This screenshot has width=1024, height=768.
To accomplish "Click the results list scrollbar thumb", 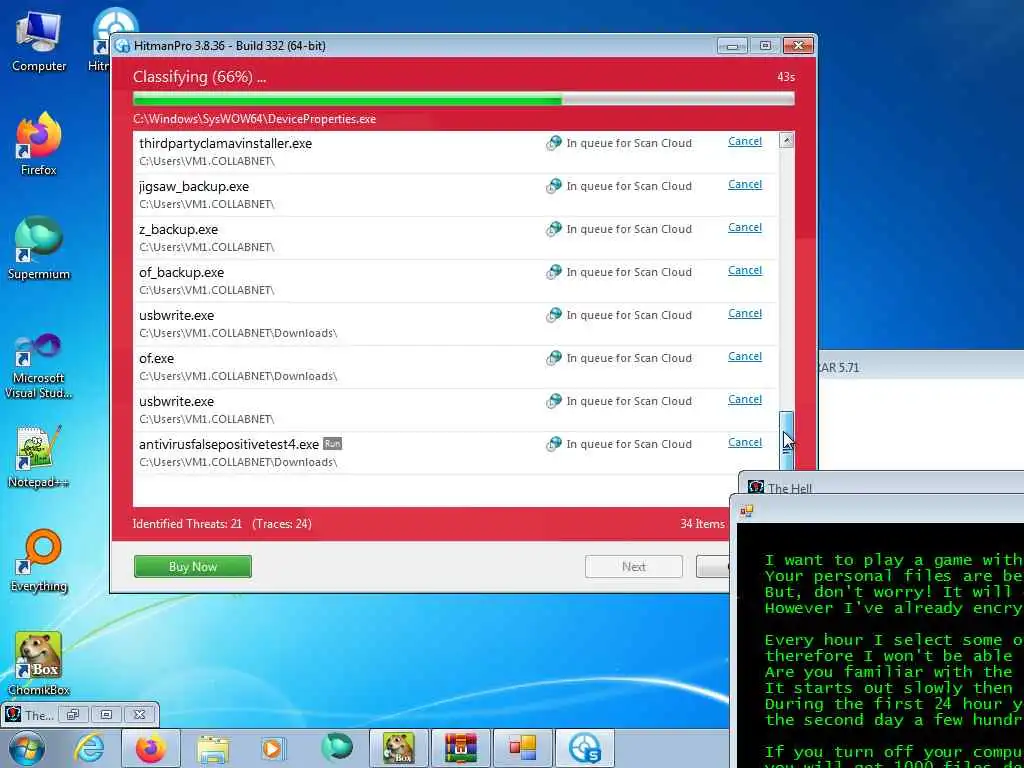I will tap(786, 441).
